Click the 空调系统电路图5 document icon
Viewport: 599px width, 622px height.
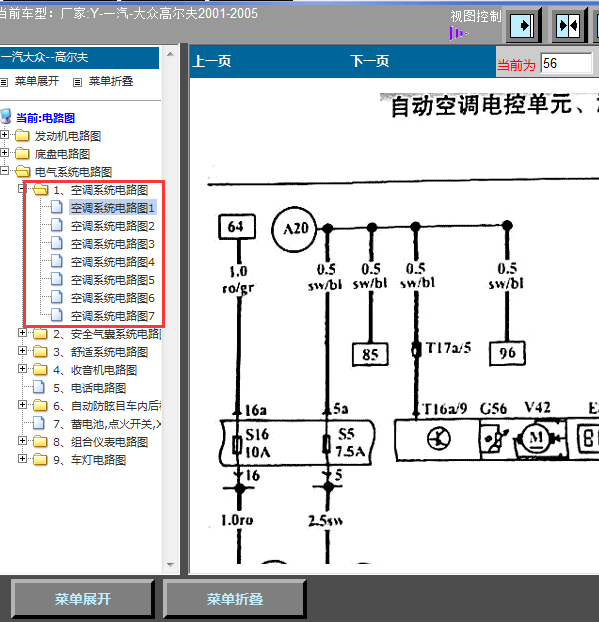(x=57, y=279)
